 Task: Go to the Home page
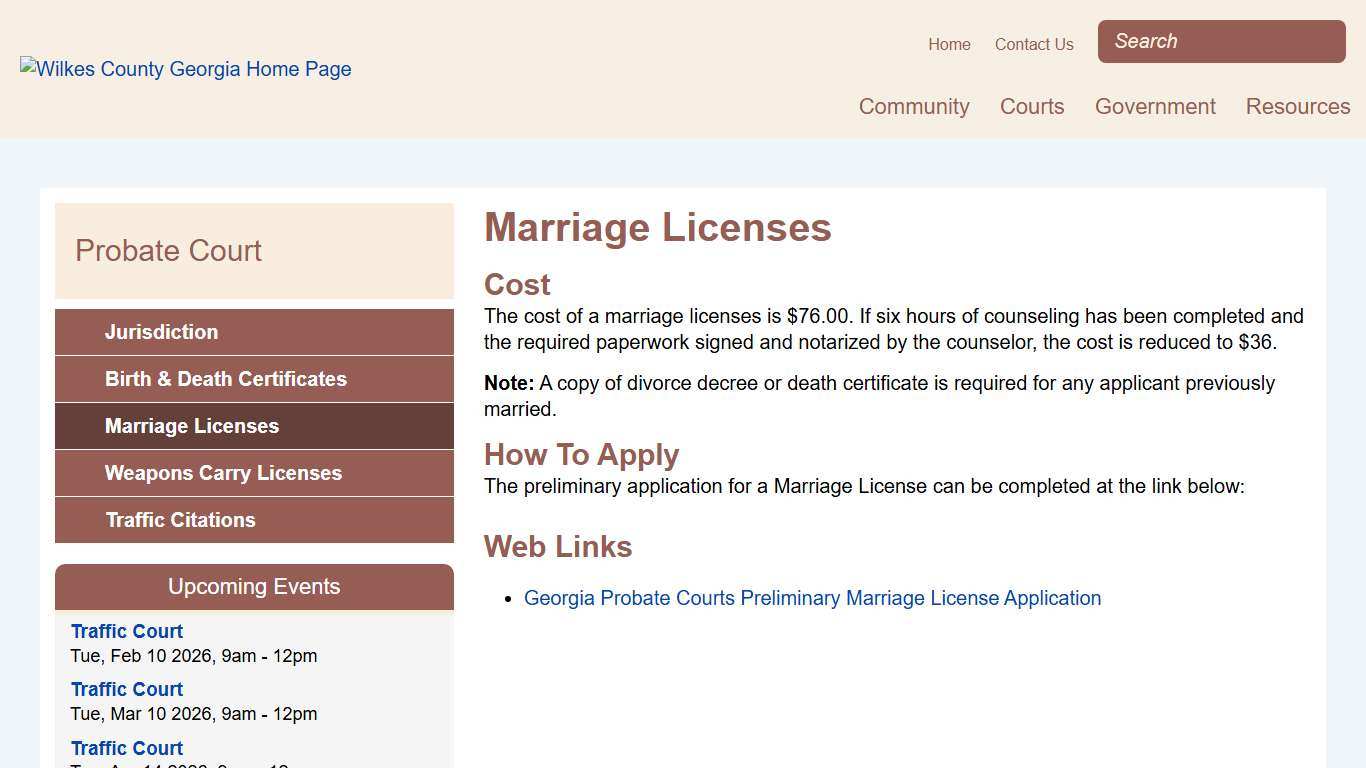[949, 44]
